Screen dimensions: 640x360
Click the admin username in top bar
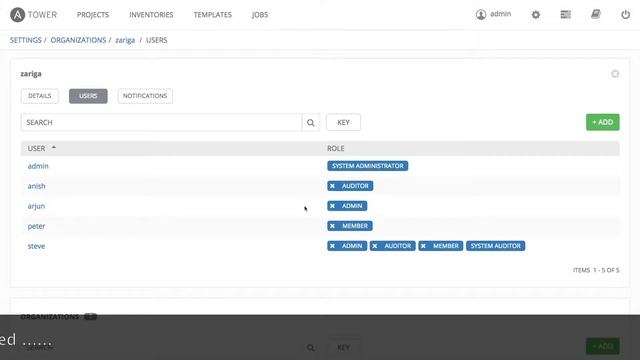500,14
